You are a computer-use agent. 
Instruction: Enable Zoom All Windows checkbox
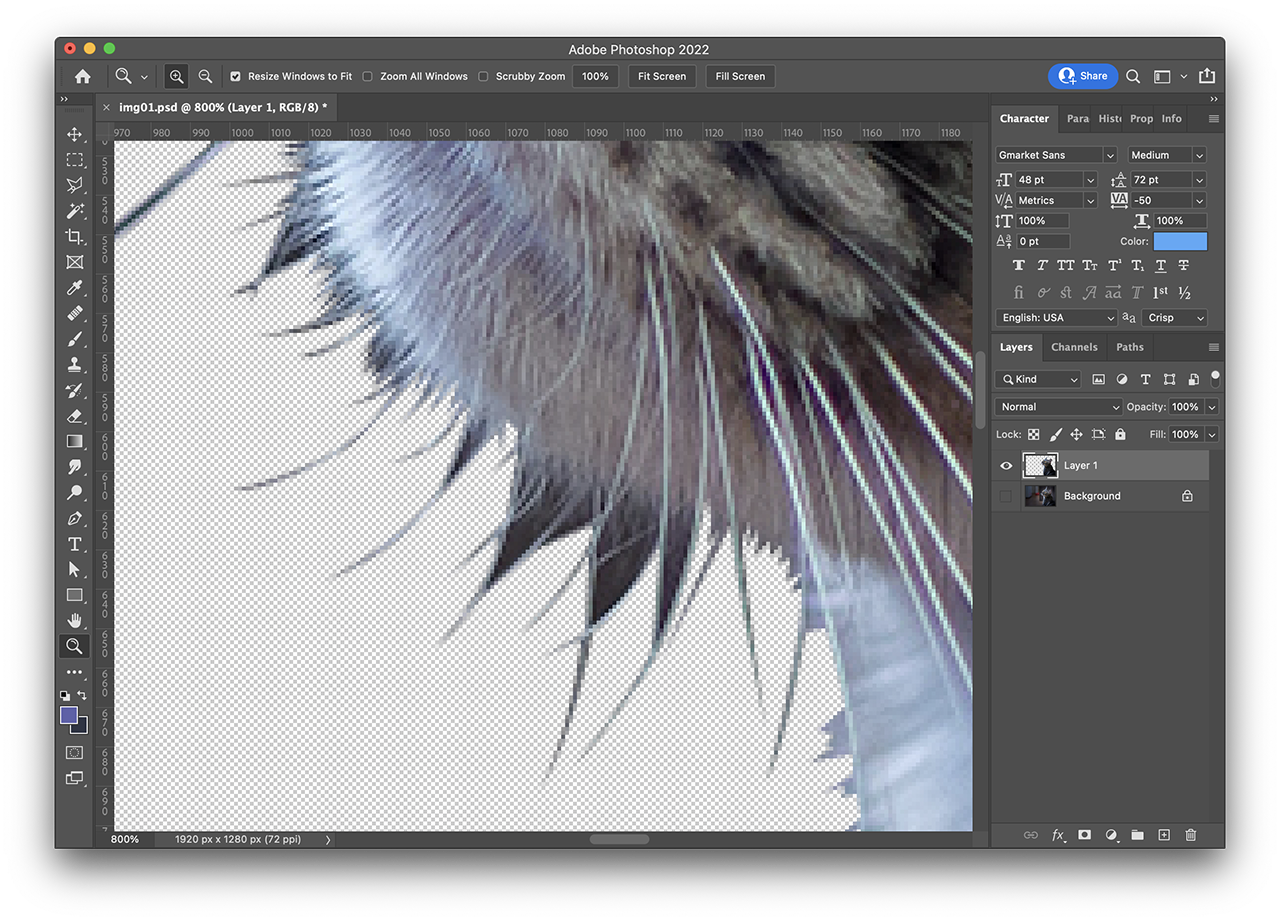[367, 76]
